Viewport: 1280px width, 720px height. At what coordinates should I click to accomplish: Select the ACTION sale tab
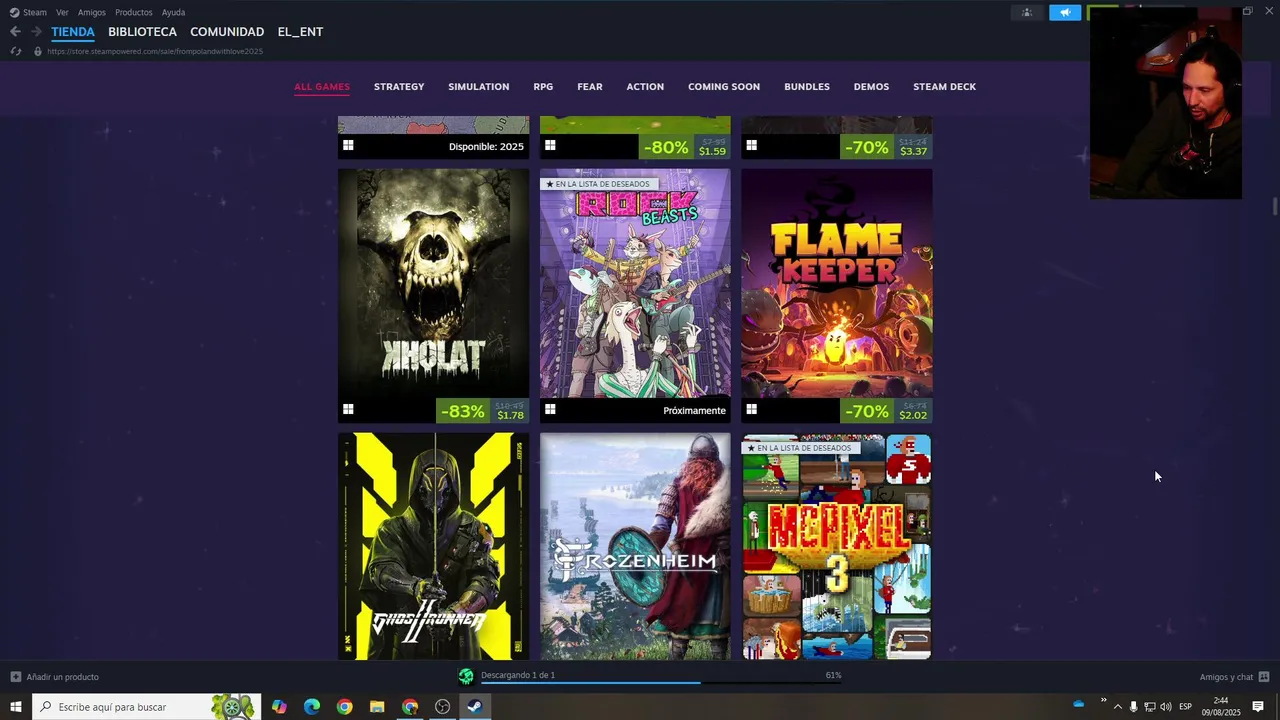click(645, 87)
